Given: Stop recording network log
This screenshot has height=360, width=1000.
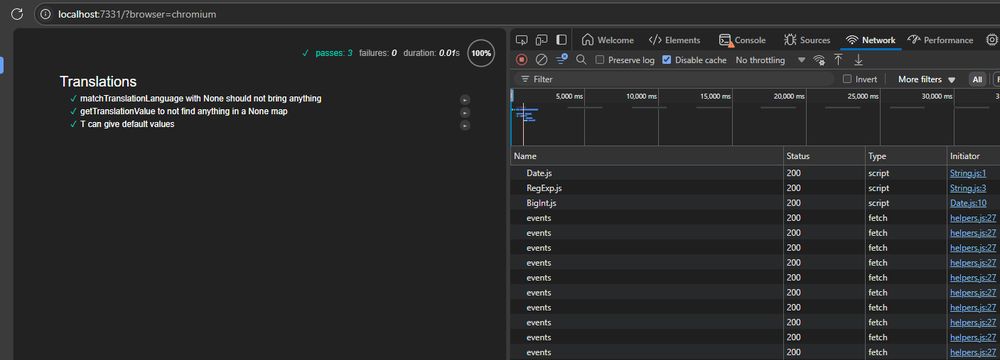Looking at the screenshot, I should click(x=522, y=59).
